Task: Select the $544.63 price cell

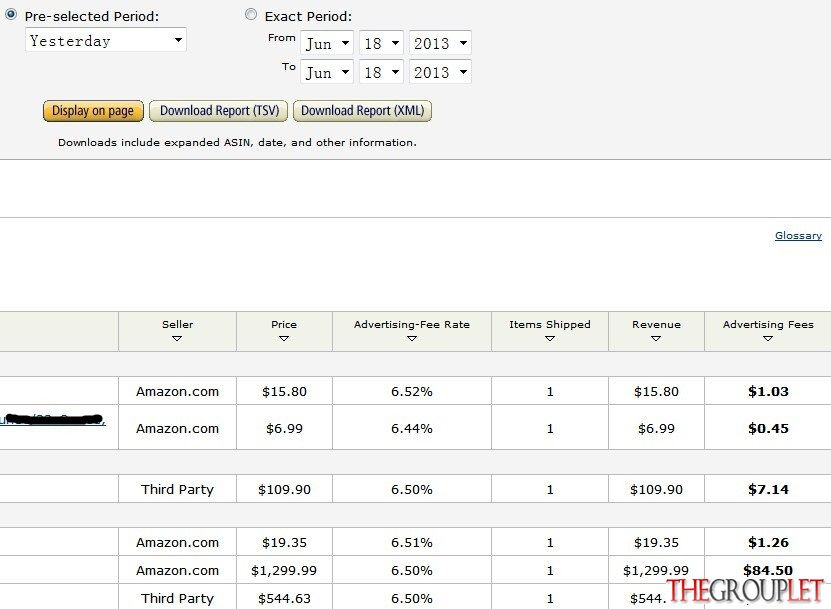Action: pos(284,598)
